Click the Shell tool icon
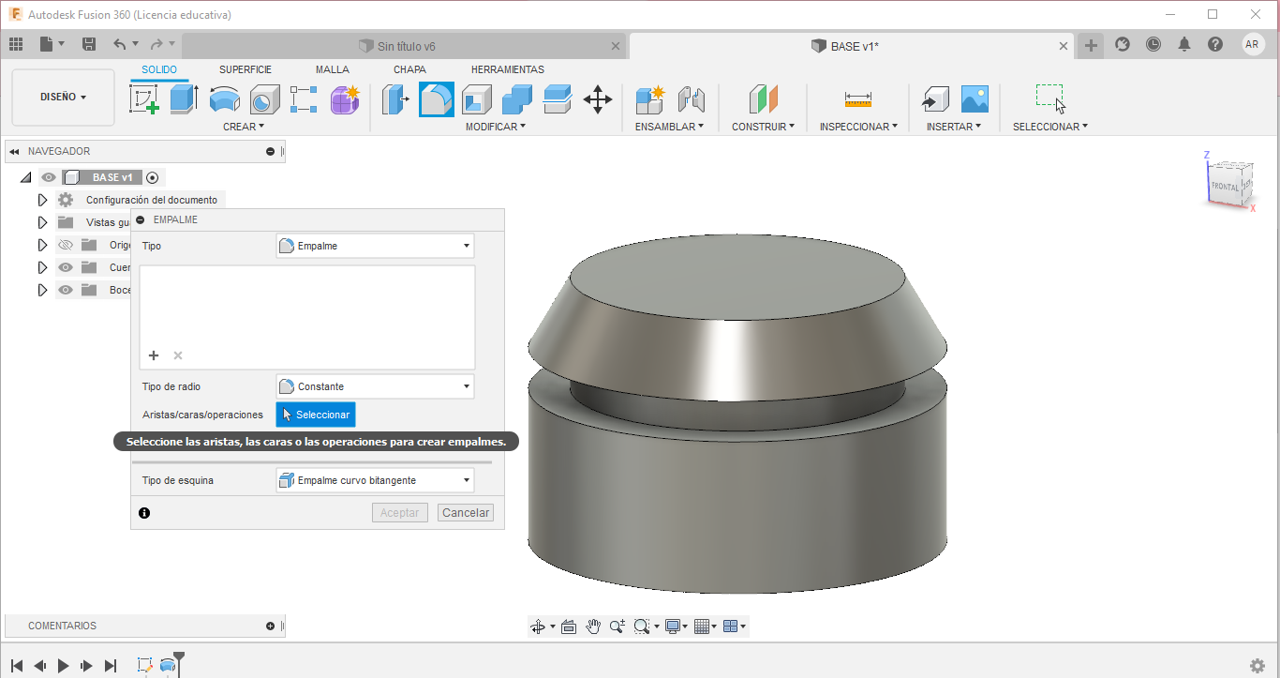 coord(476,99)
